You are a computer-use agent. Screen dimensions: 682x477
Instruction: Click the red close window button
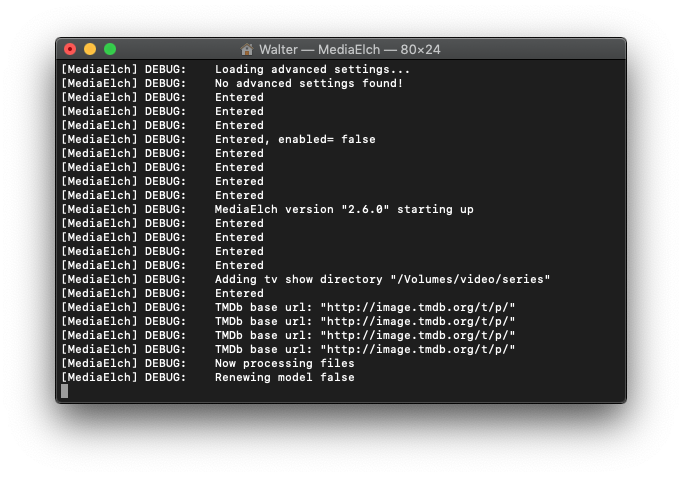coord(70,49)
